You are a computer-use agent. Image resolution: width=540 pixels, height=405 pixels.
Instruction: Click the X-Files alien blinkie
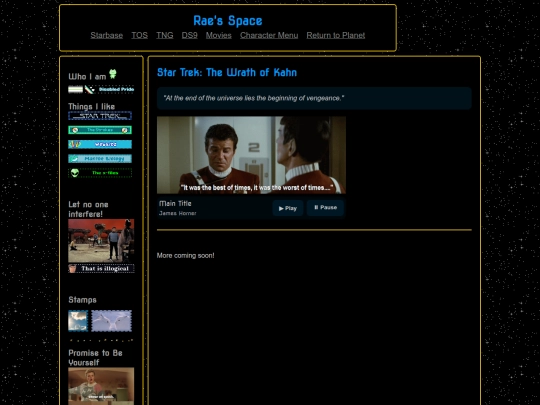pos(100,173)
